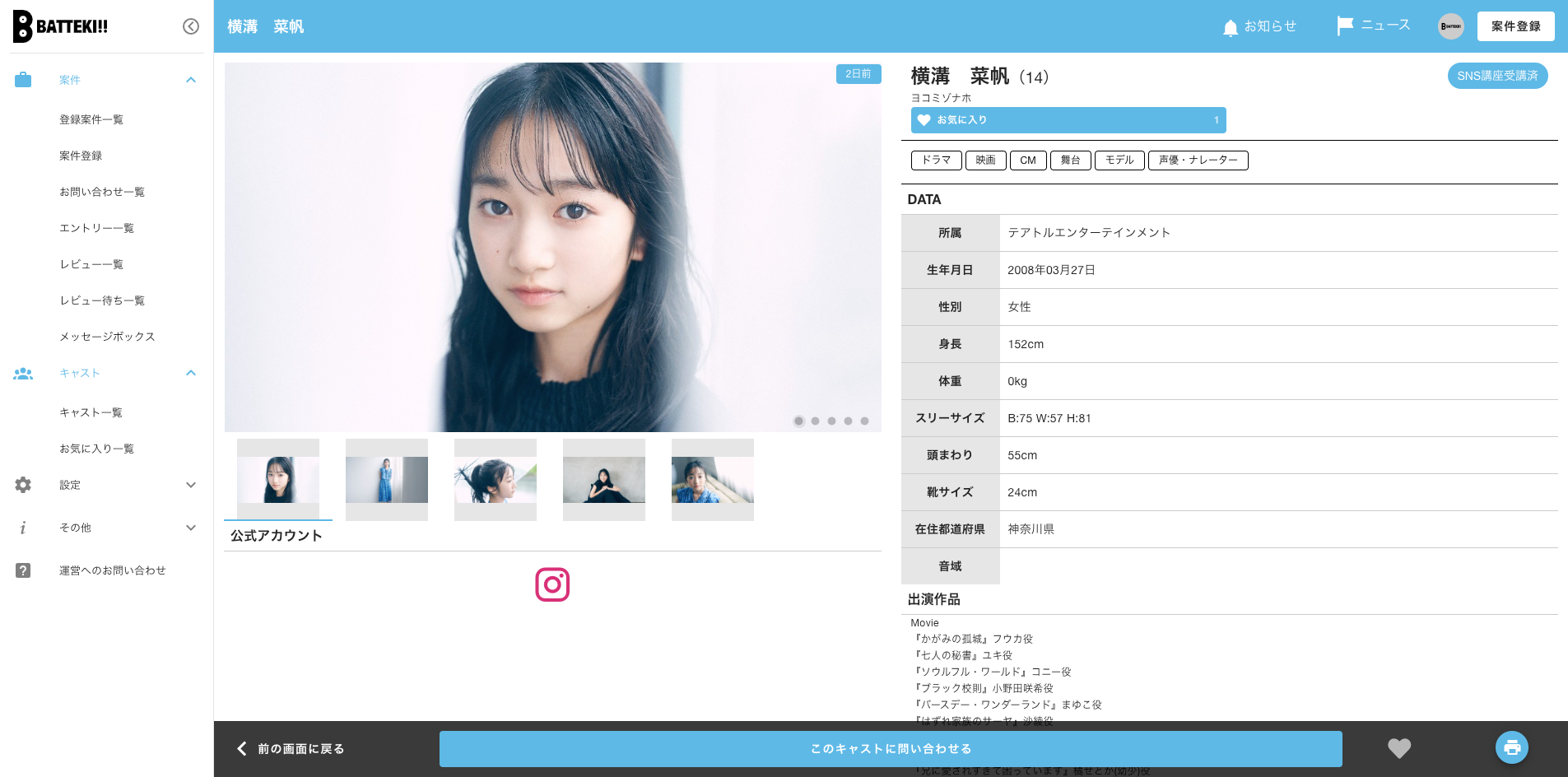This screenshot has height=777, width=1568.
Task: Click the question mark help icon
Action: coord(23,570)
